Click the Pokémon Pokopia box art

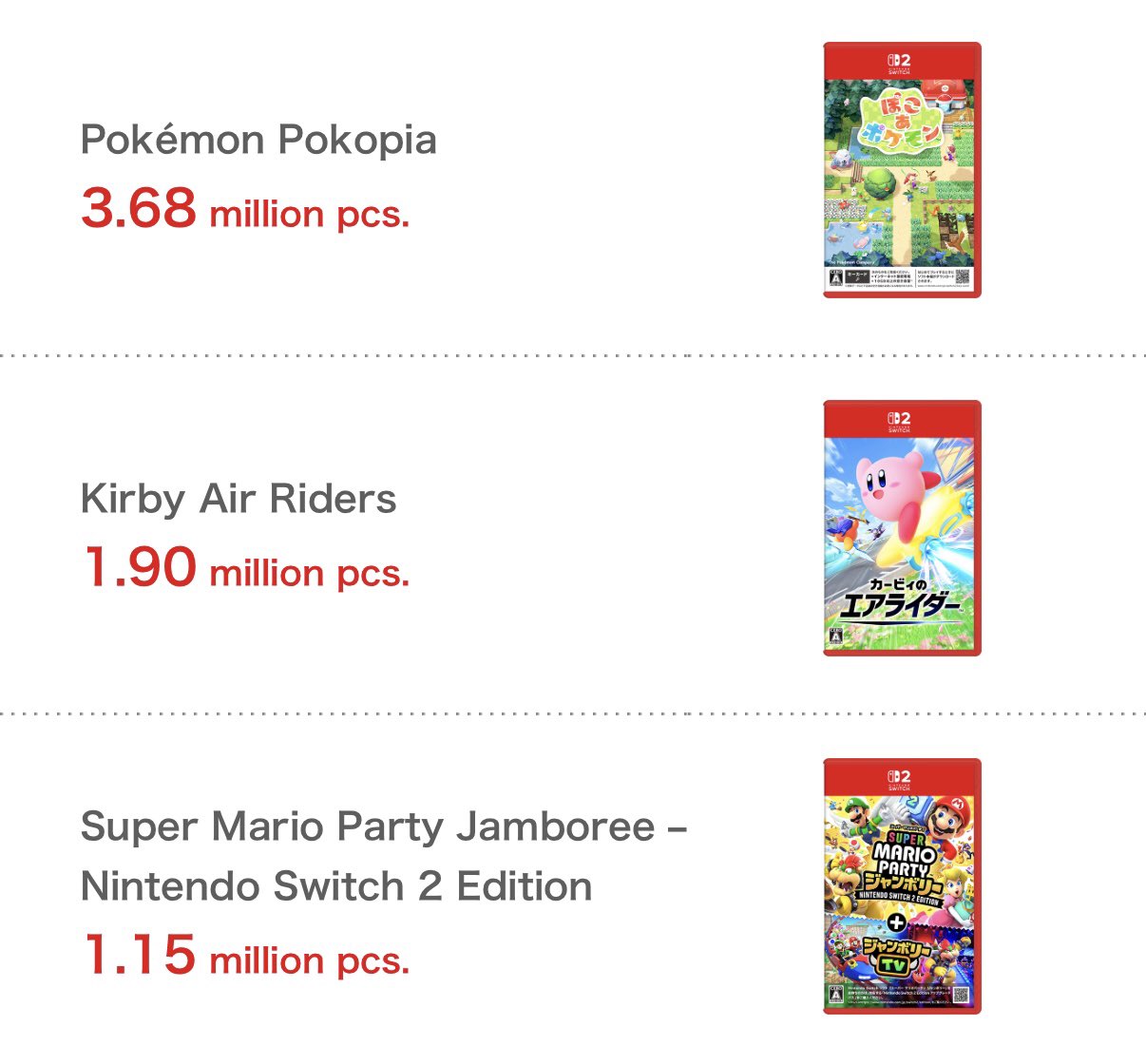pos(902,170)
